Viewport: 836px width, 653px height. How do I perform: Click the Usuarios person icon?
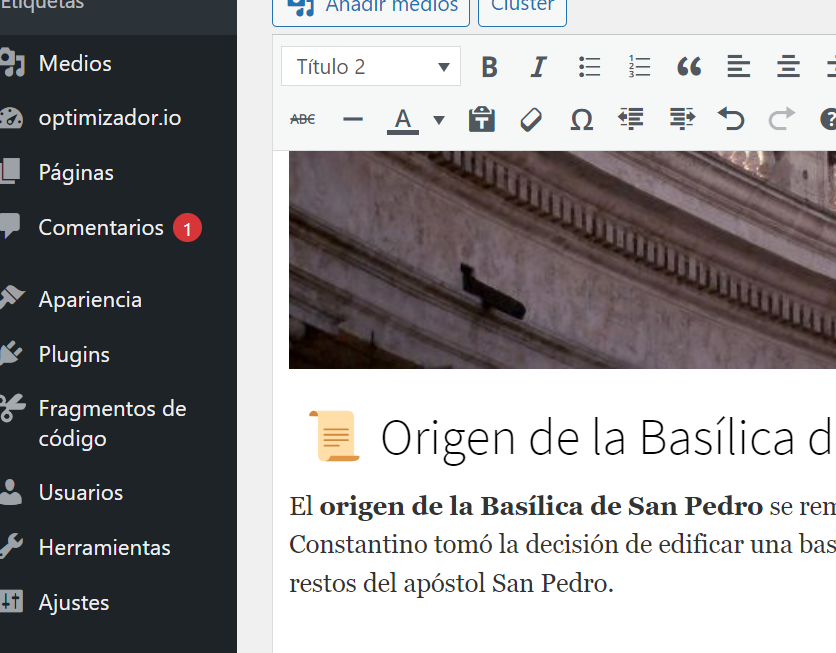pos(11,491)
